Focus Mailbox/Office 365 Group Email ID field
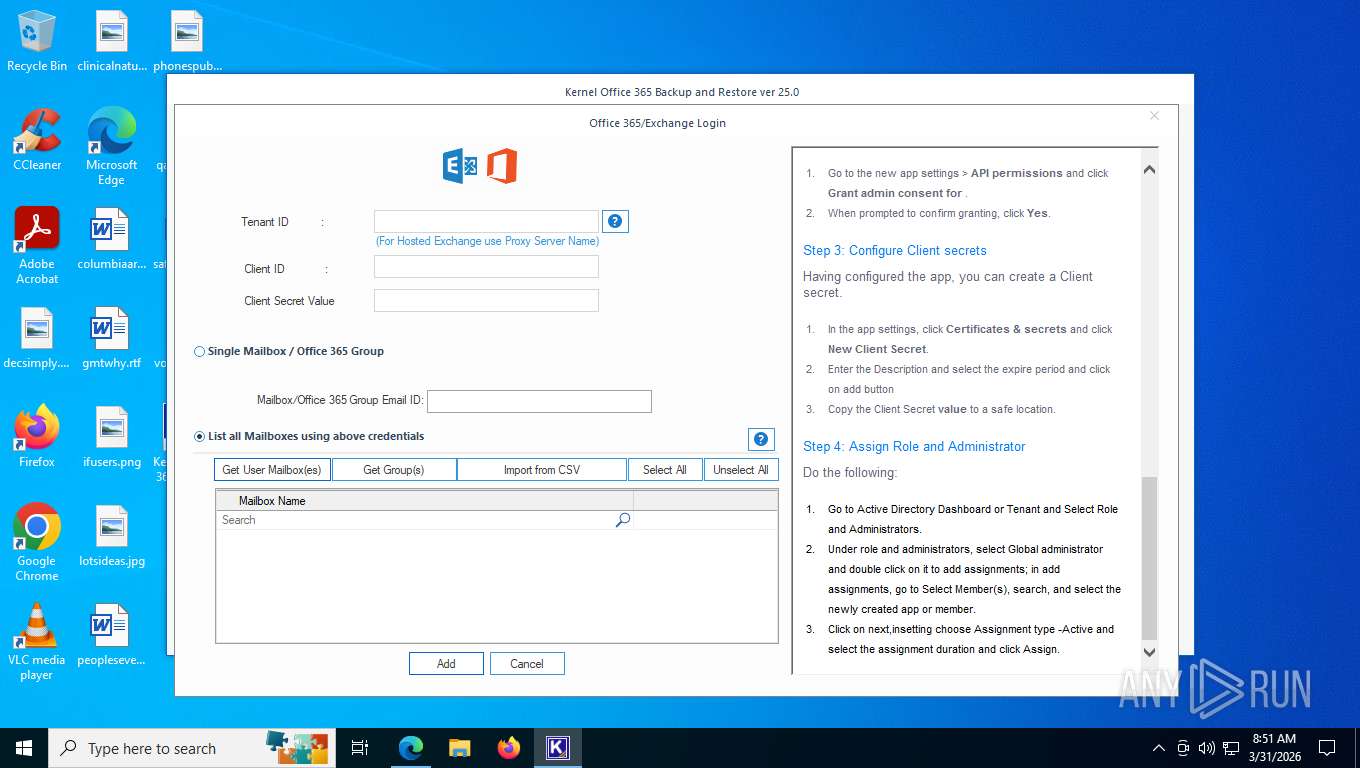 coord(539,401)
